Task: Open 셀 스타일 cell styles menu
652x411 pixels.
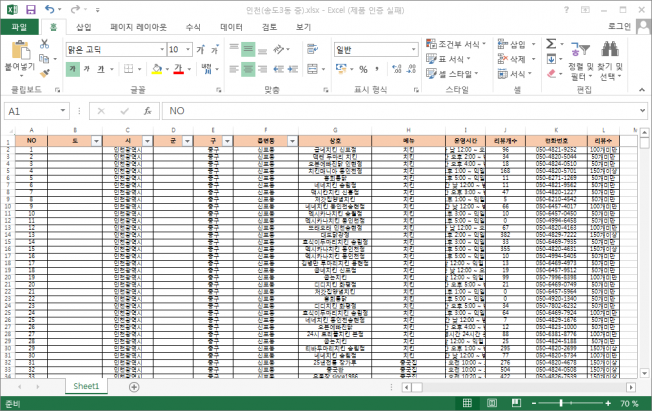Action: (452, 74)
